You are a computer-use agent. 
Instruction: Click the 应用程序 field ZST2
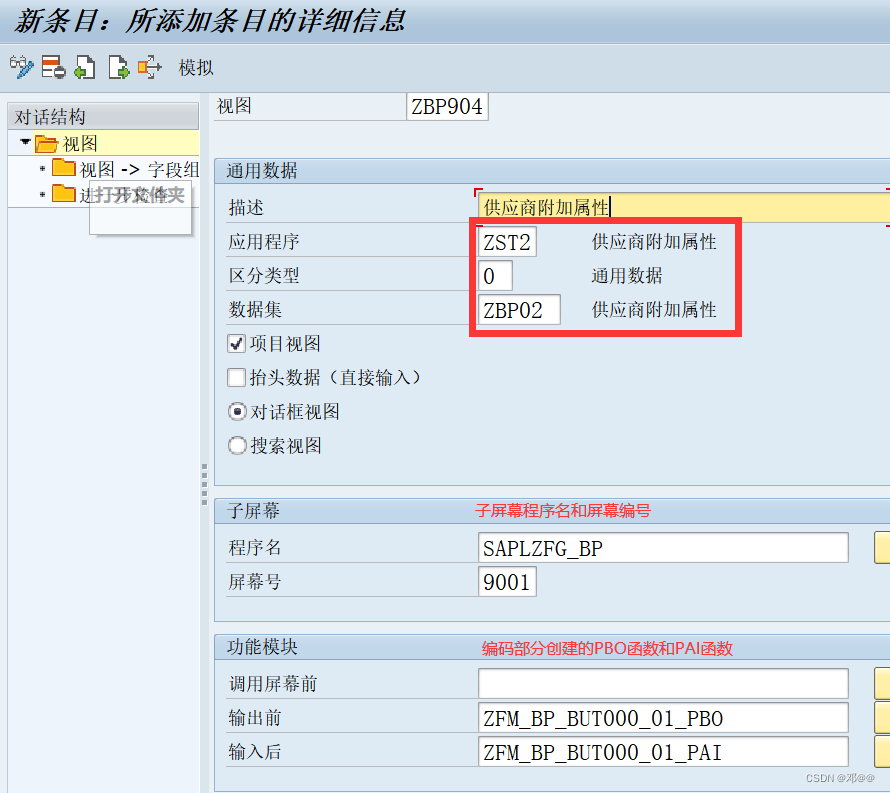point(507,242)
